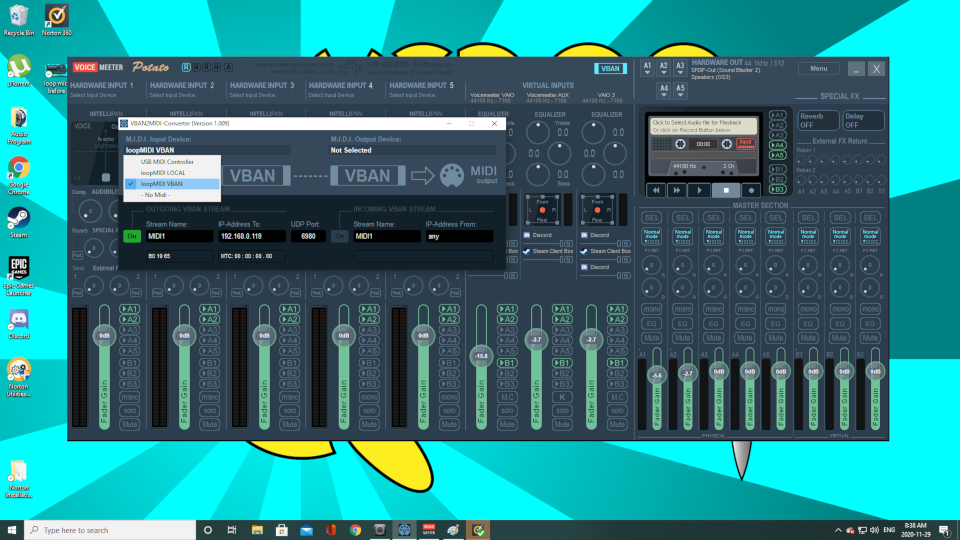This screenshot has height=540, width=960.
Task: Click SEL on master bus A1
Action: tap(651, 217)
